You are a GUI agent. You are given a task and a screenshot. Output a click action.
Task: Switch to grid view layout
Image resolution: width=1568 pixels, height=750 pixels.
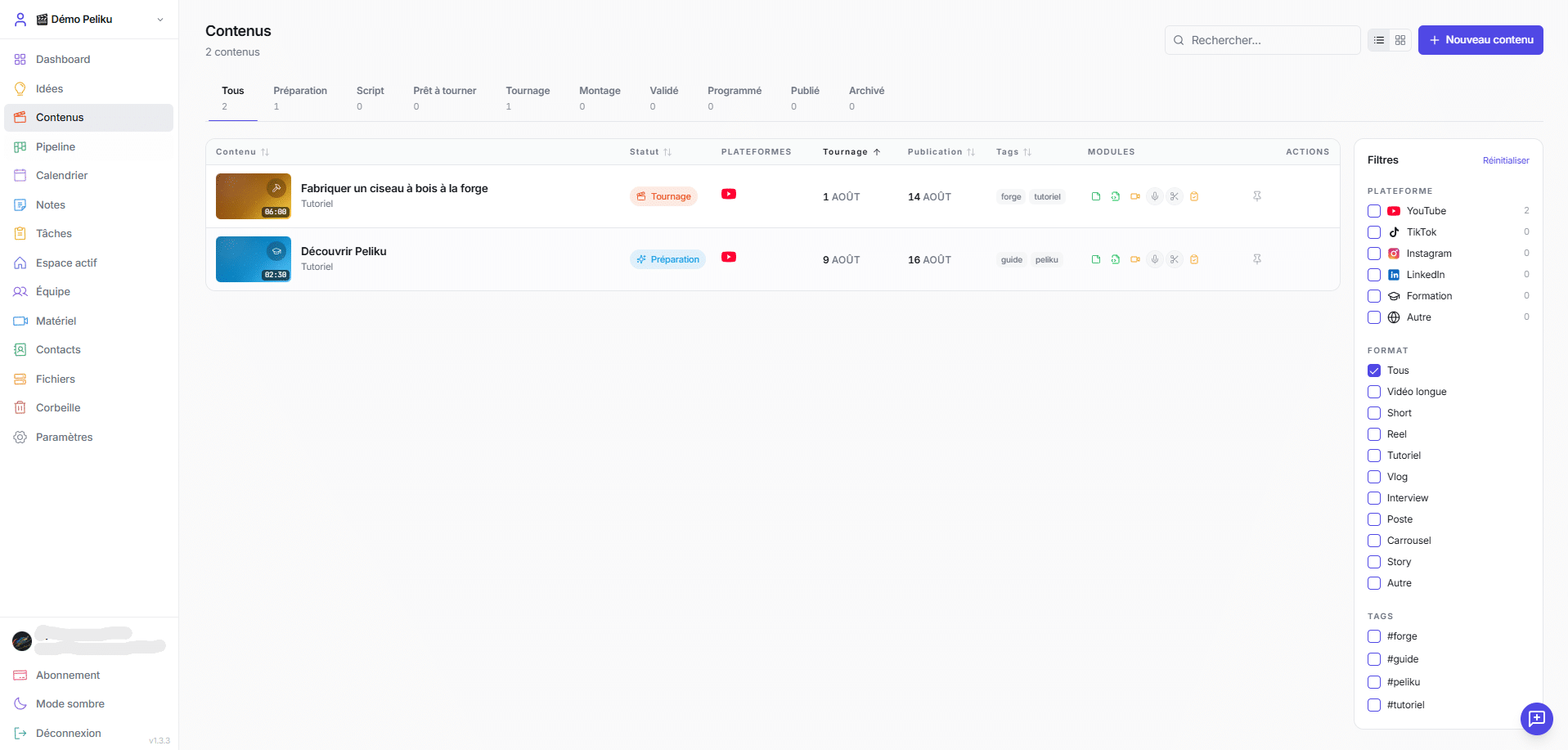[1400, 40]
